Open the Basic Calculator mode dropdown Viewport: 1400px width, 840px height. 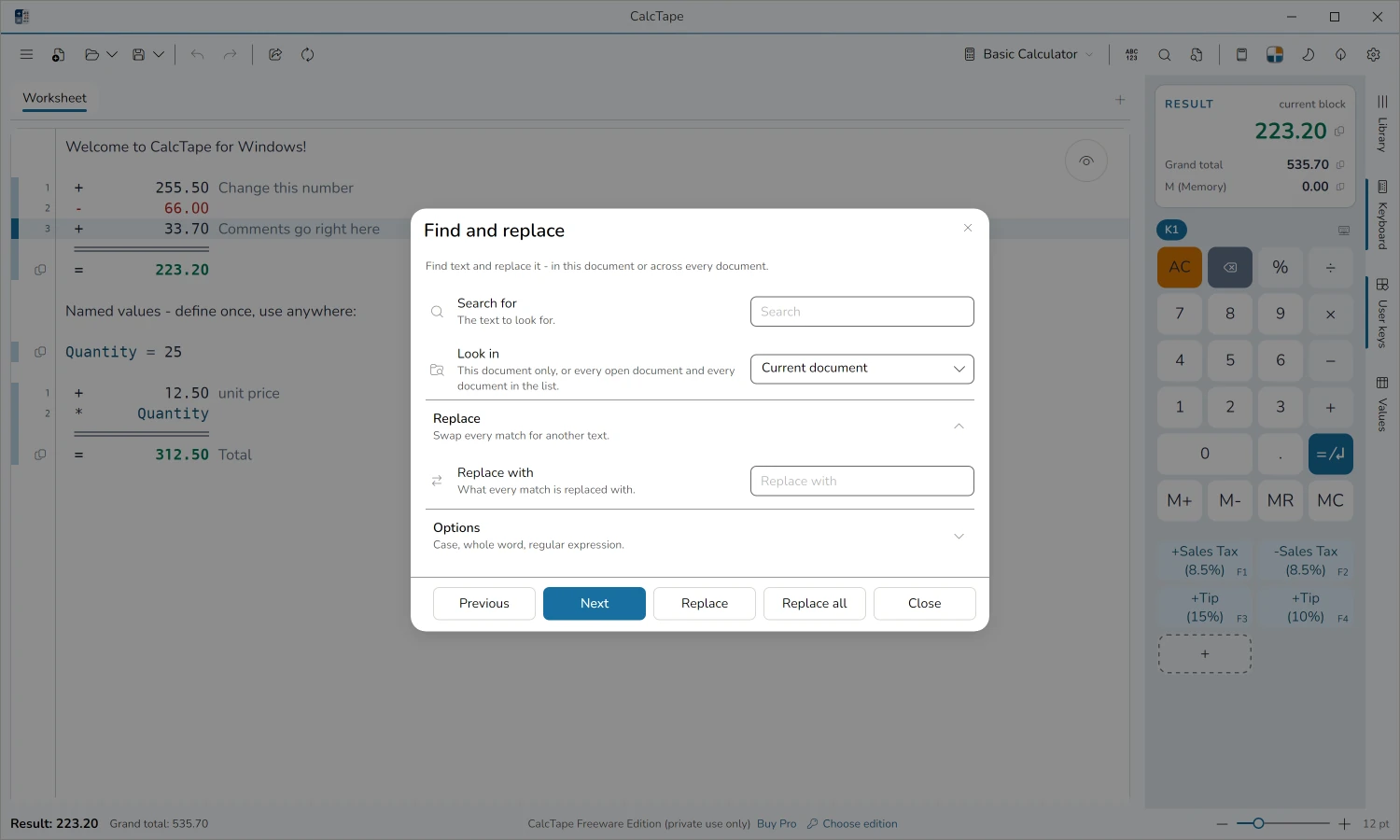pyautogui.click(x=1029, y=55)
